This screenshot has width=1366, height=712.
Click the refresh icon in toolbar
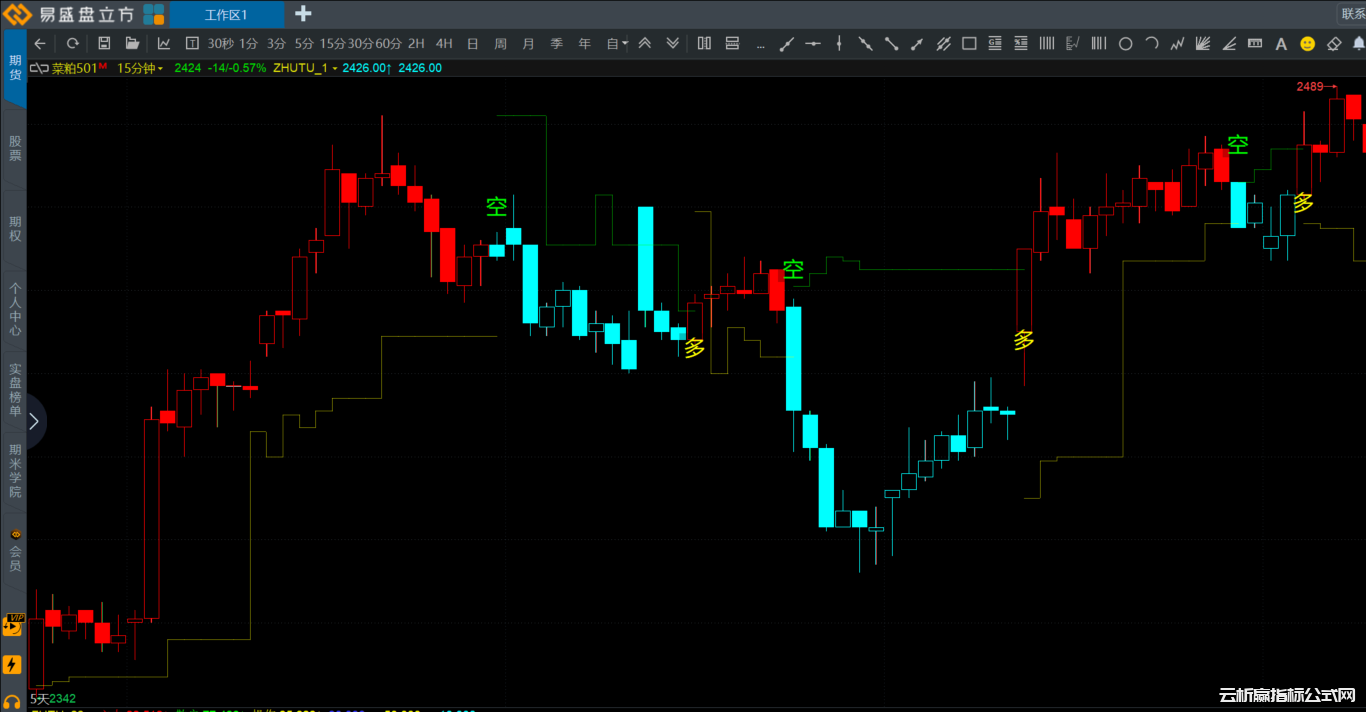coord(72,43)
